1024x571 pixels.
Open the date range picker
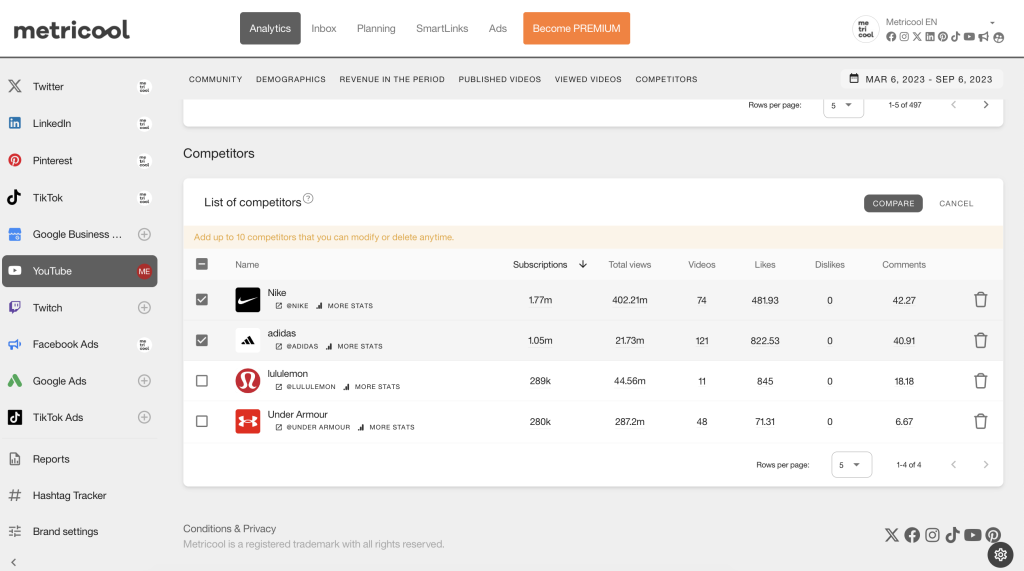pos(921,79)
